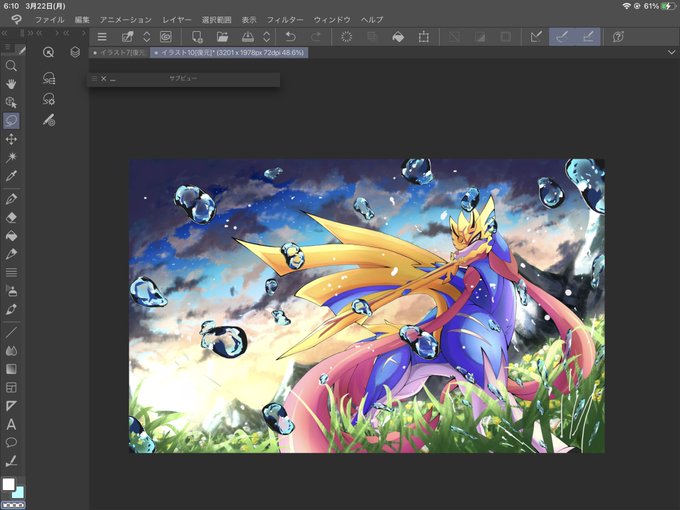Toggle Snap to Ruler in command bar
The width and height of the screenshot is (680, 510).
pos(536,37)
